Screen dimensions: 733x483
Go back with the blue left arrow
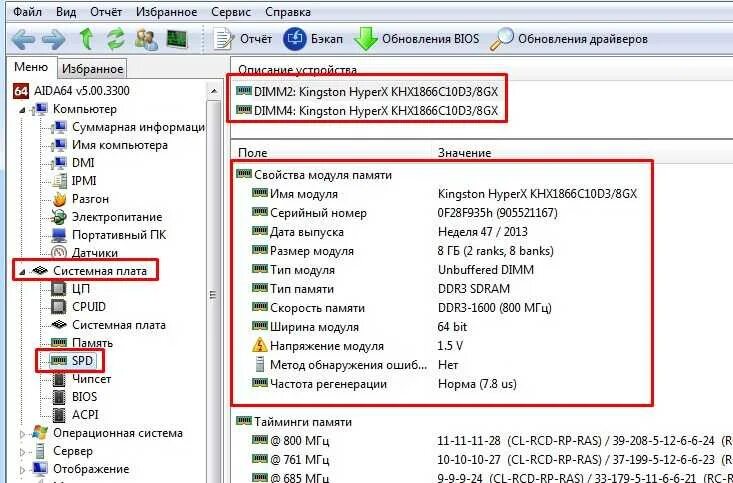[x=23, y=39]
